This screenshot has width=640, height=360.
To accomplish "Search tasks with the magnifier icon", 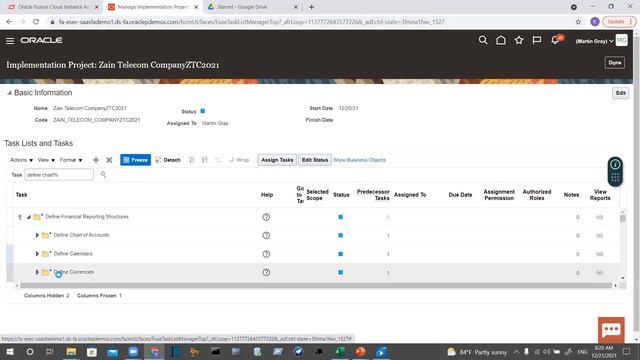I will (x=103, y=175).
